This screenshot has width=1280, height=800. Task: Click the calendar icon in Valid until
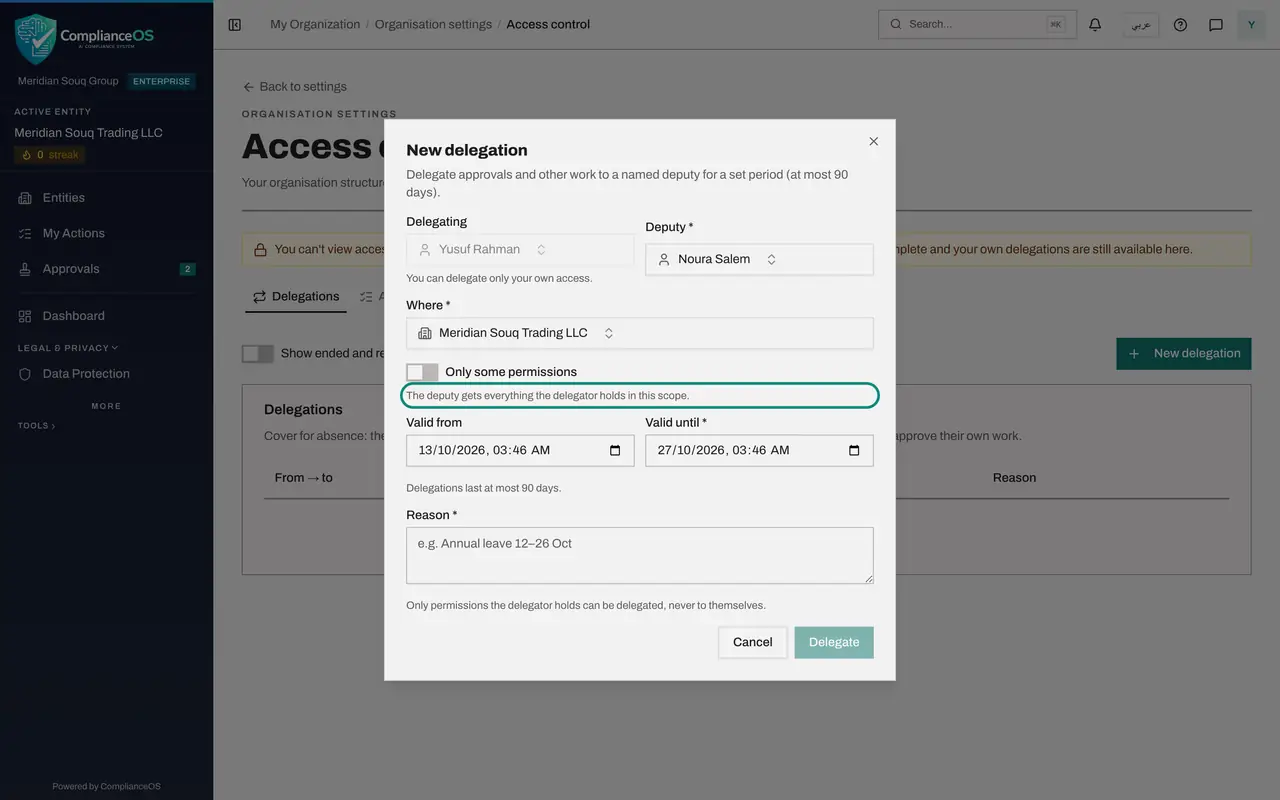pos(854,451)
